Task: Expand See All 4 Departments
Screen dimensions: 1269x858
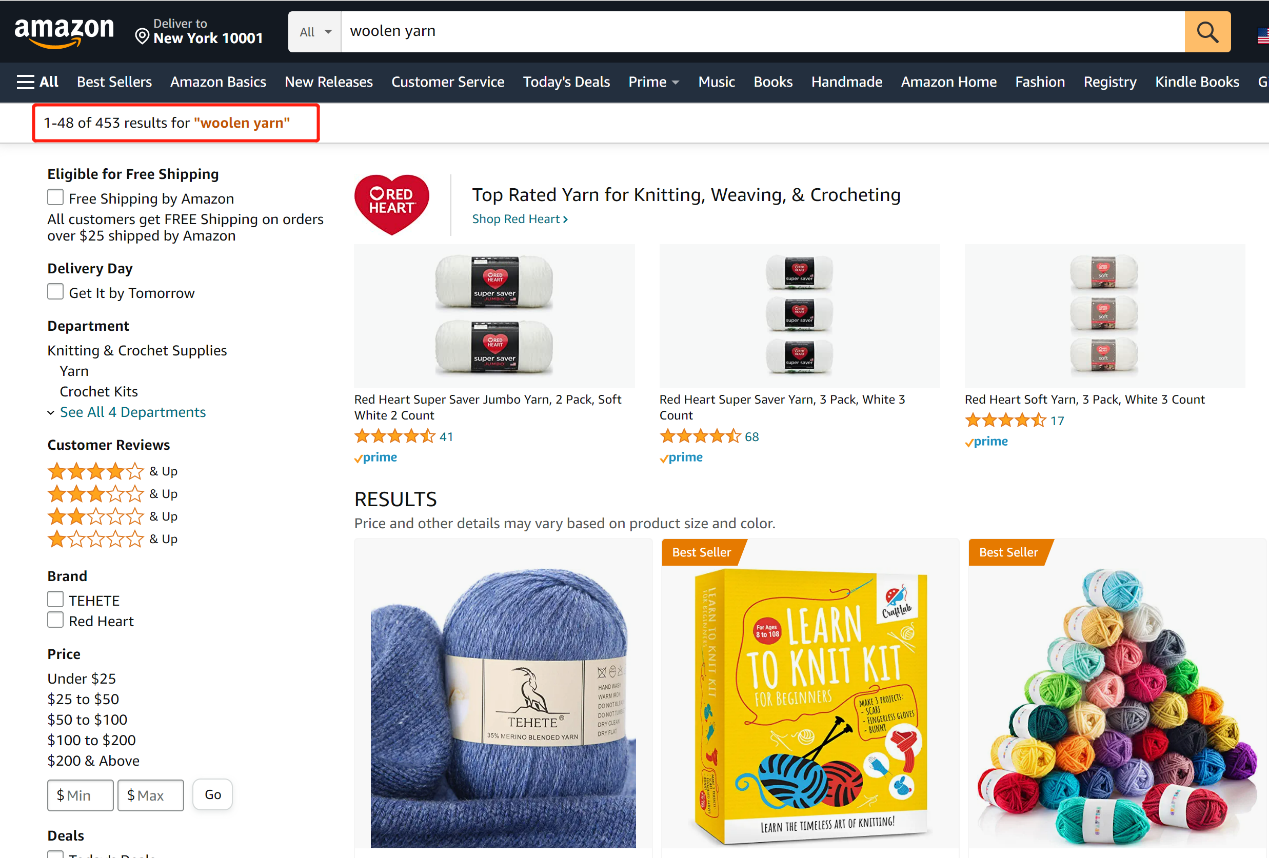Action: 132,412
